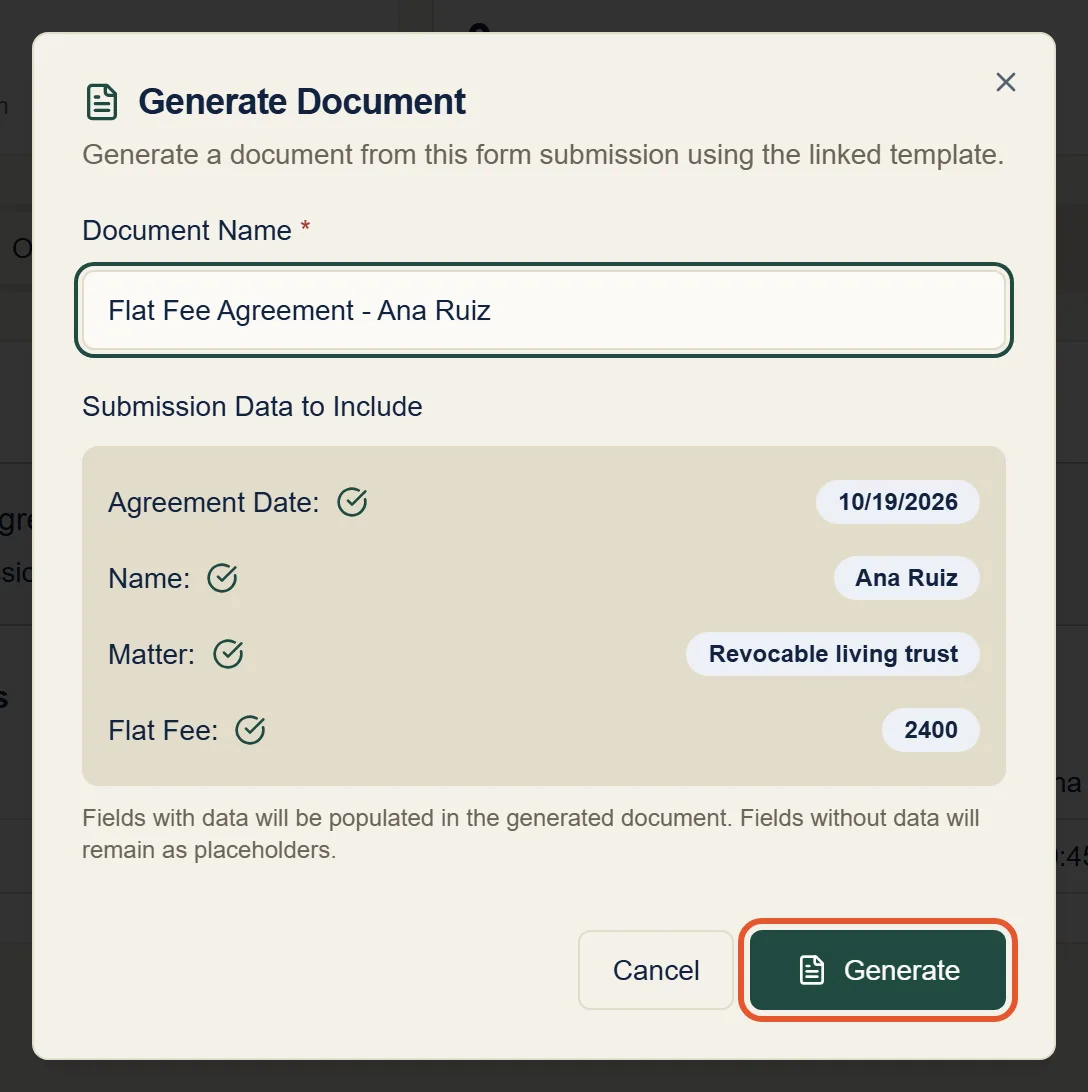
Task: Click the Flat Fee field label
Action: (163, 730)
